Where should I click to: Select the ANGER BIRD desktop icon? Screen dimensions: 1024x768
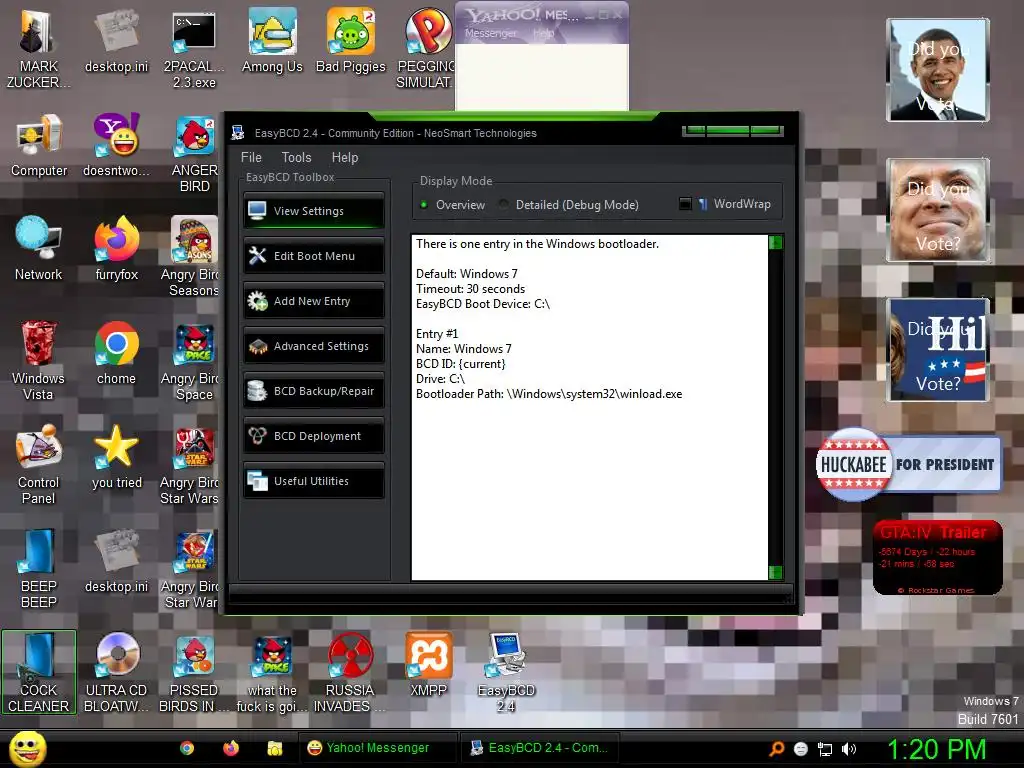pyautogui.click(x=195, y=153)
